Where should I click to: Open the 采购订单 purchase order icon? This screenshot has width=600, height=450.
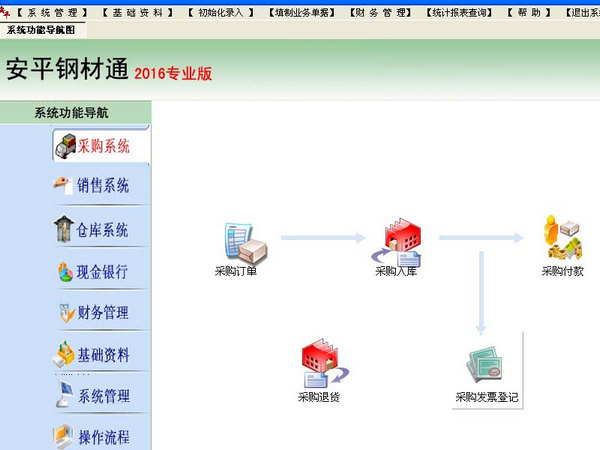coord(246,243)
